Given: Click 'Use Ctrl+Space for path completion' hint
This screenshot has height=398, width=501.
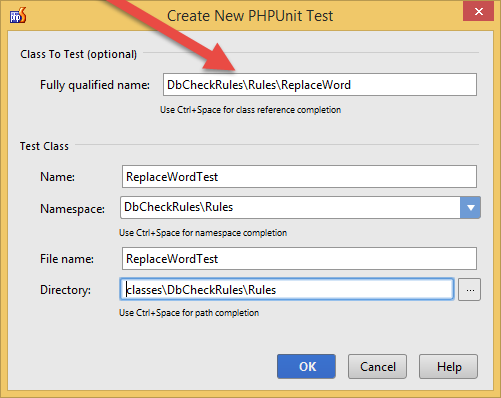Looking at the screenshot, I should pyautogui.click(x=189, y=313).
